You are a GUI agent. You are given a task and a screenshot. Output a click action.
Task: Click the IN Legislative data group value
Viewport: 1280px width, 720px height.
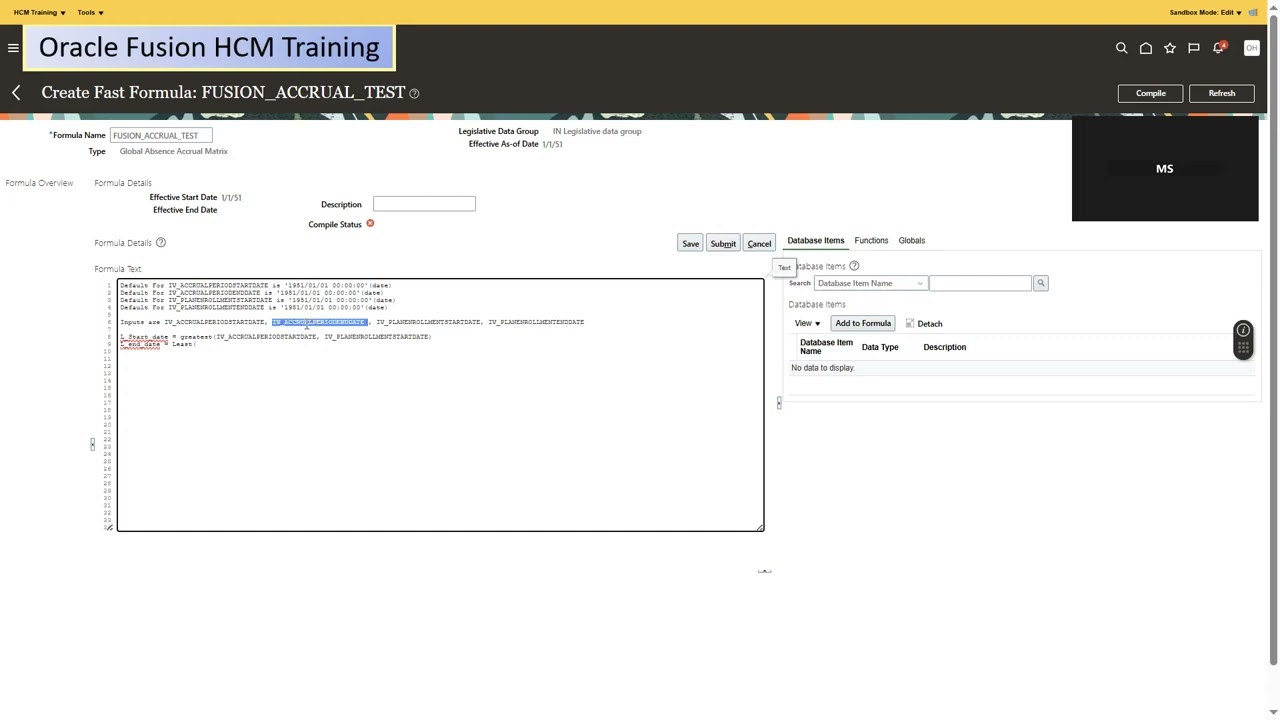[597, 131]
